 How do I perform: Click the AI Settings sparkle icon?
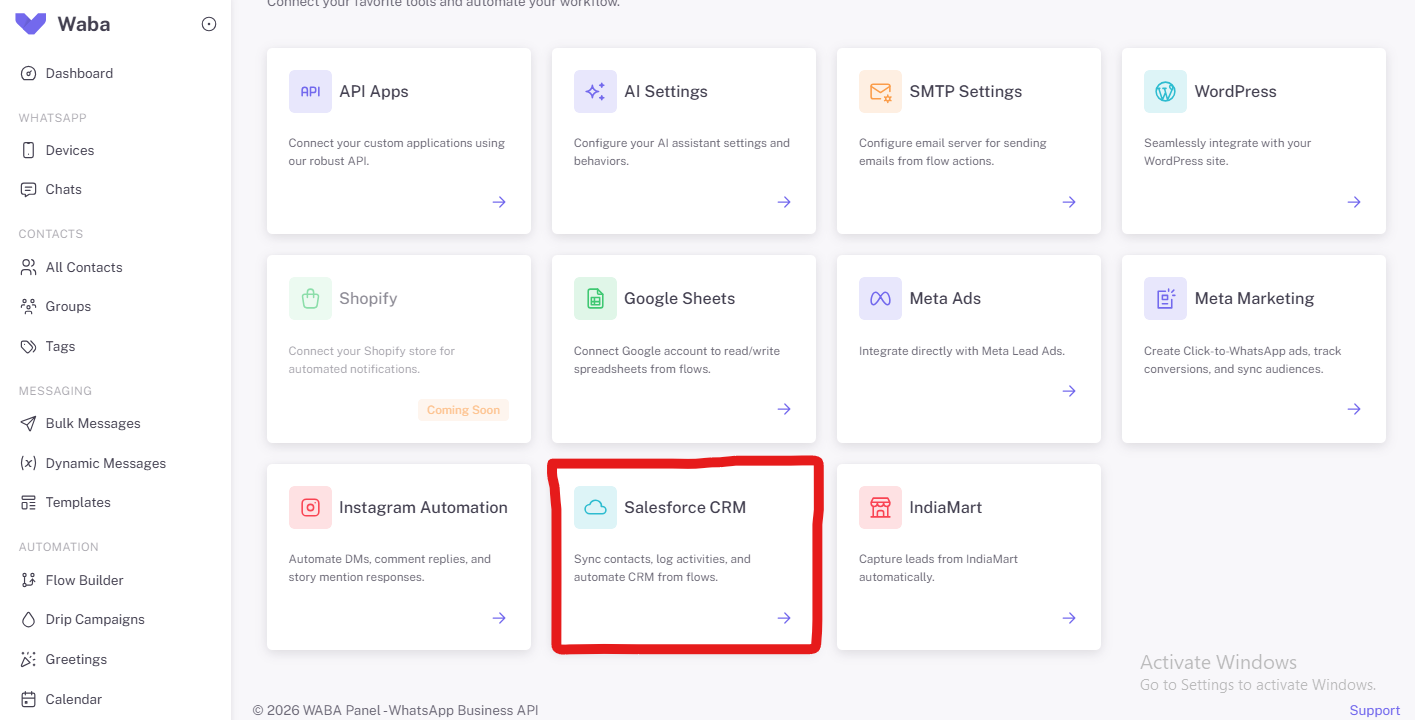(x=595, y=91)
